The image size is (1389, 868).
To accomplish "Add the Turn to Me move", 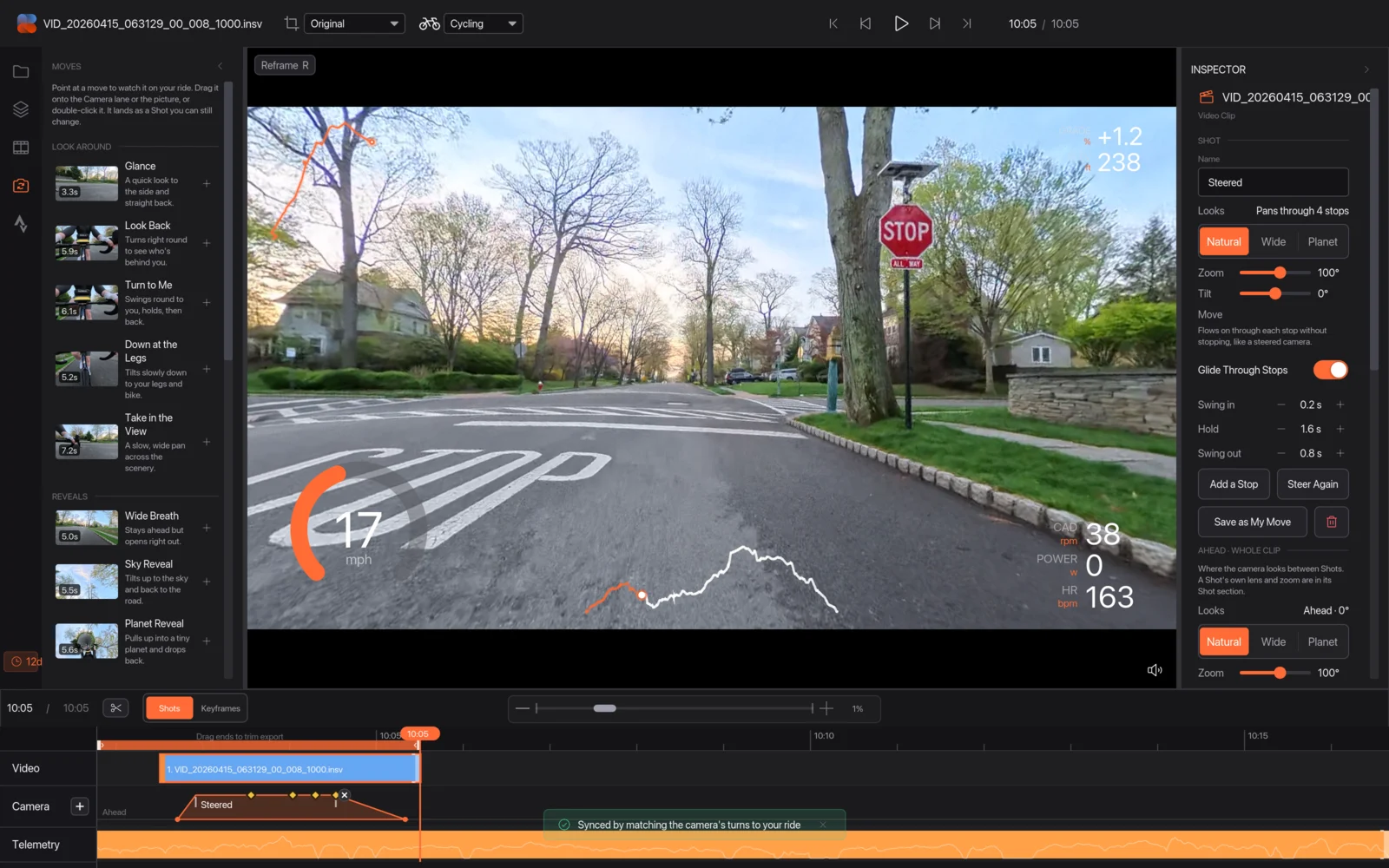I will (x=207, y=303).
